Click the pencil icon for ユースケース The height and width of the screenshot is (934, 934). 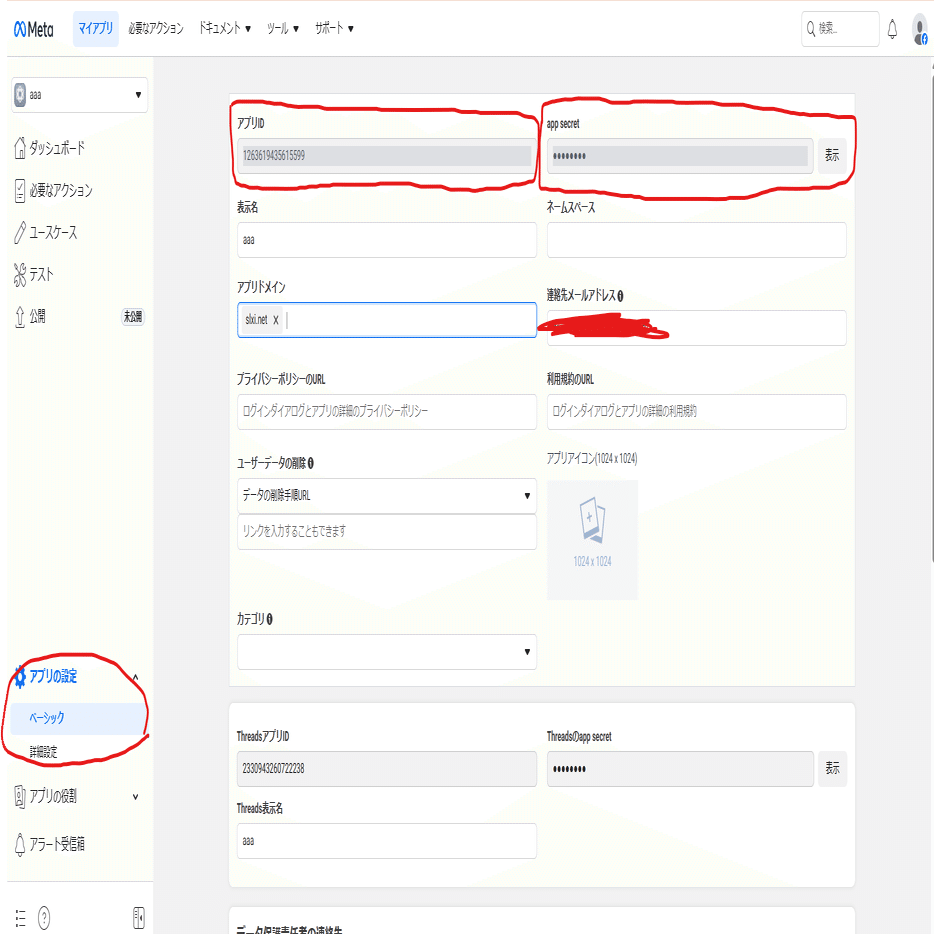click(x=20, y=232)
